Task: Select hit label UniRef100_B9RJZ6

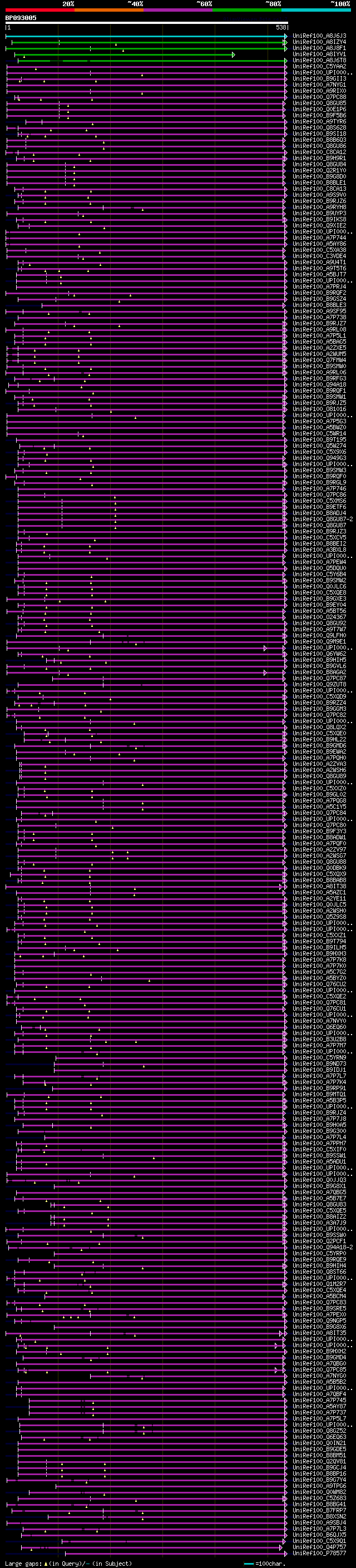Action: [x=319, y=201]
